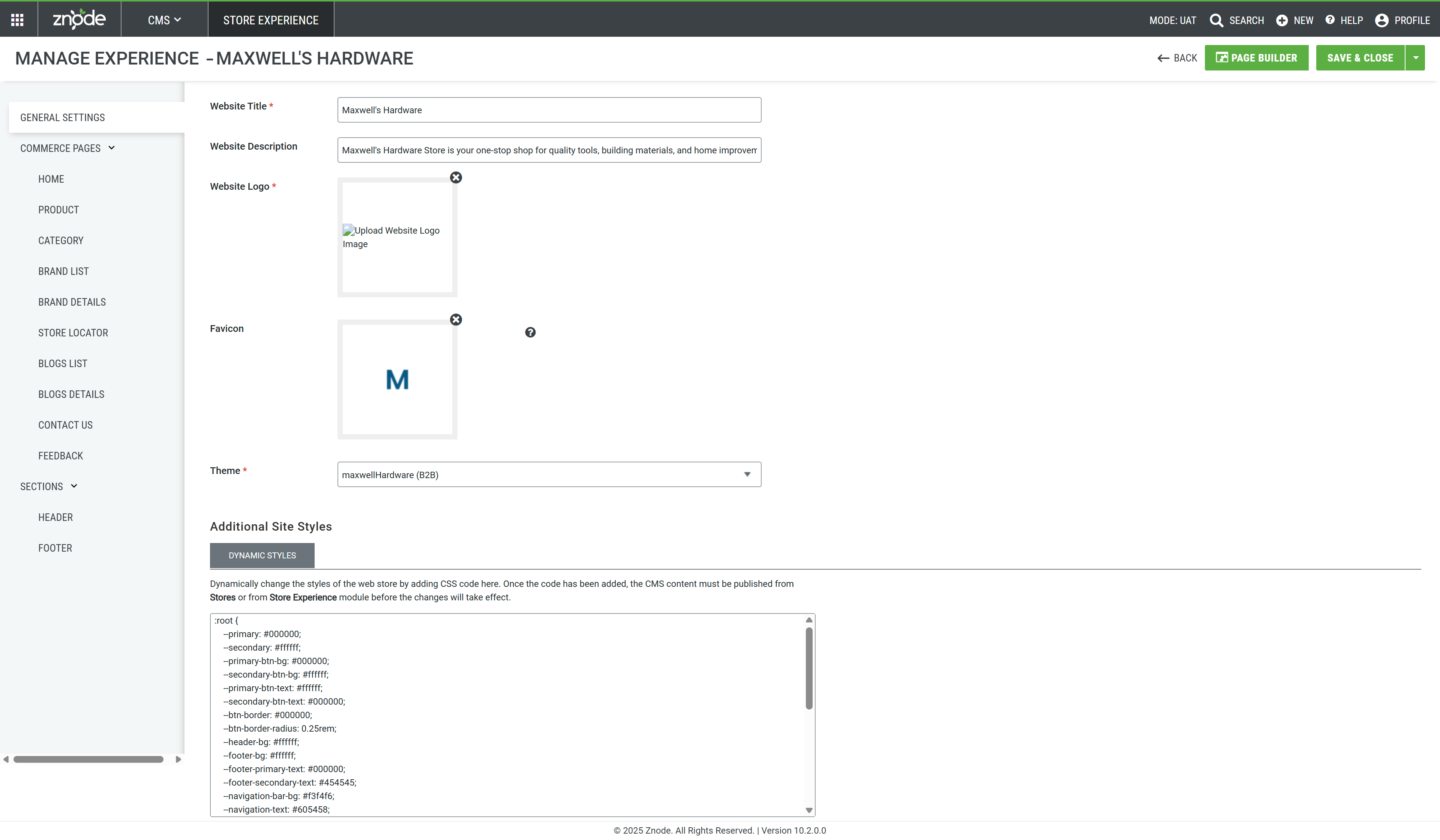
Task: Open Store Experience menu item
Action: 270,21
